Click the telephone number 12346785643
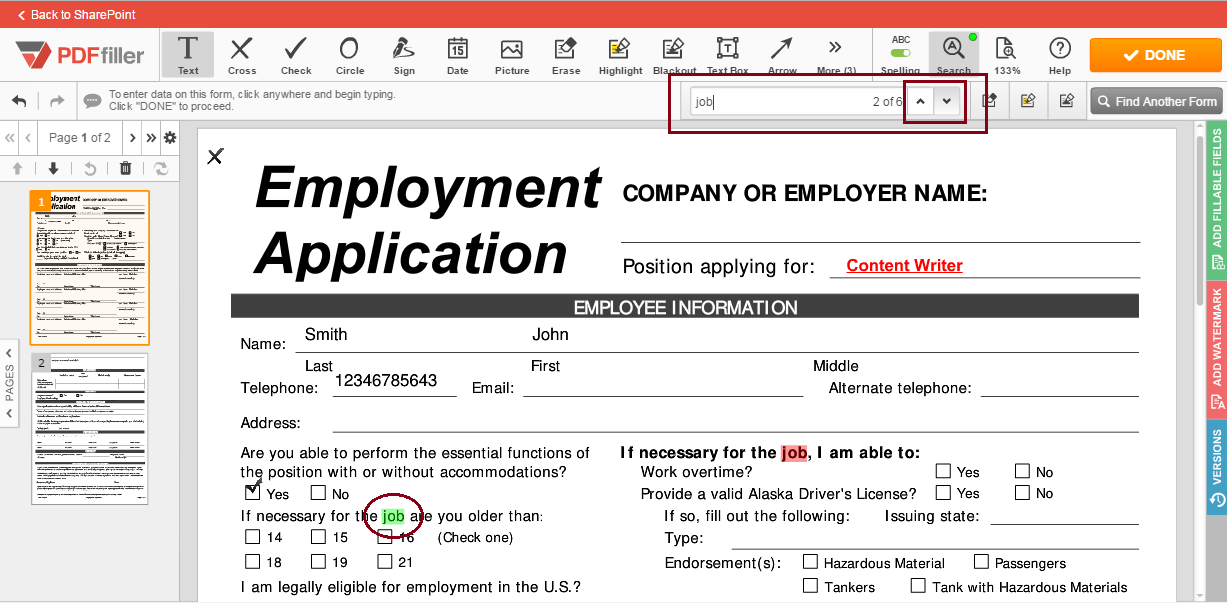 386,381
